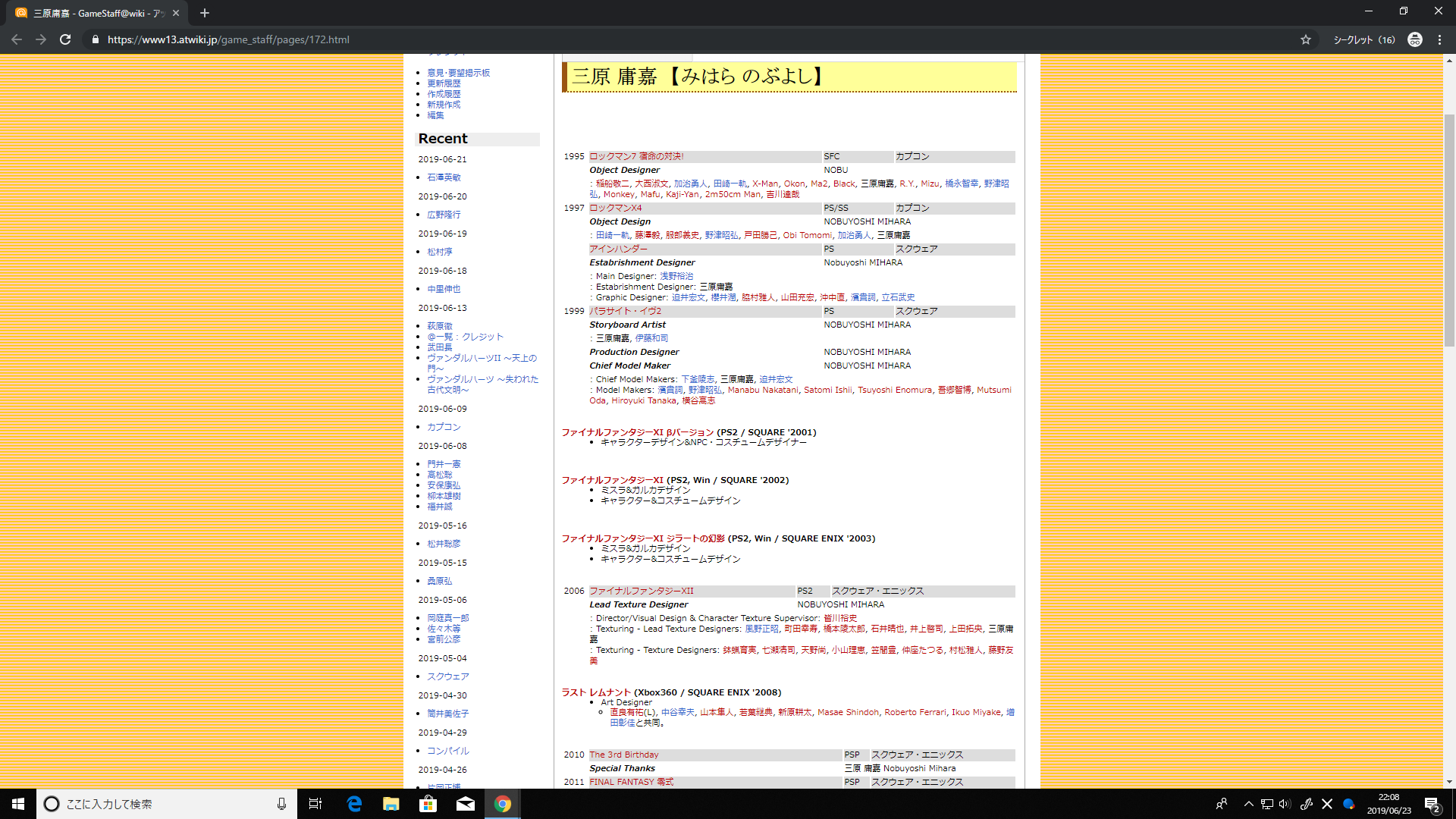Open The 3rd Birthday game link
1456x819 pixels.
[x=624, y=755]
